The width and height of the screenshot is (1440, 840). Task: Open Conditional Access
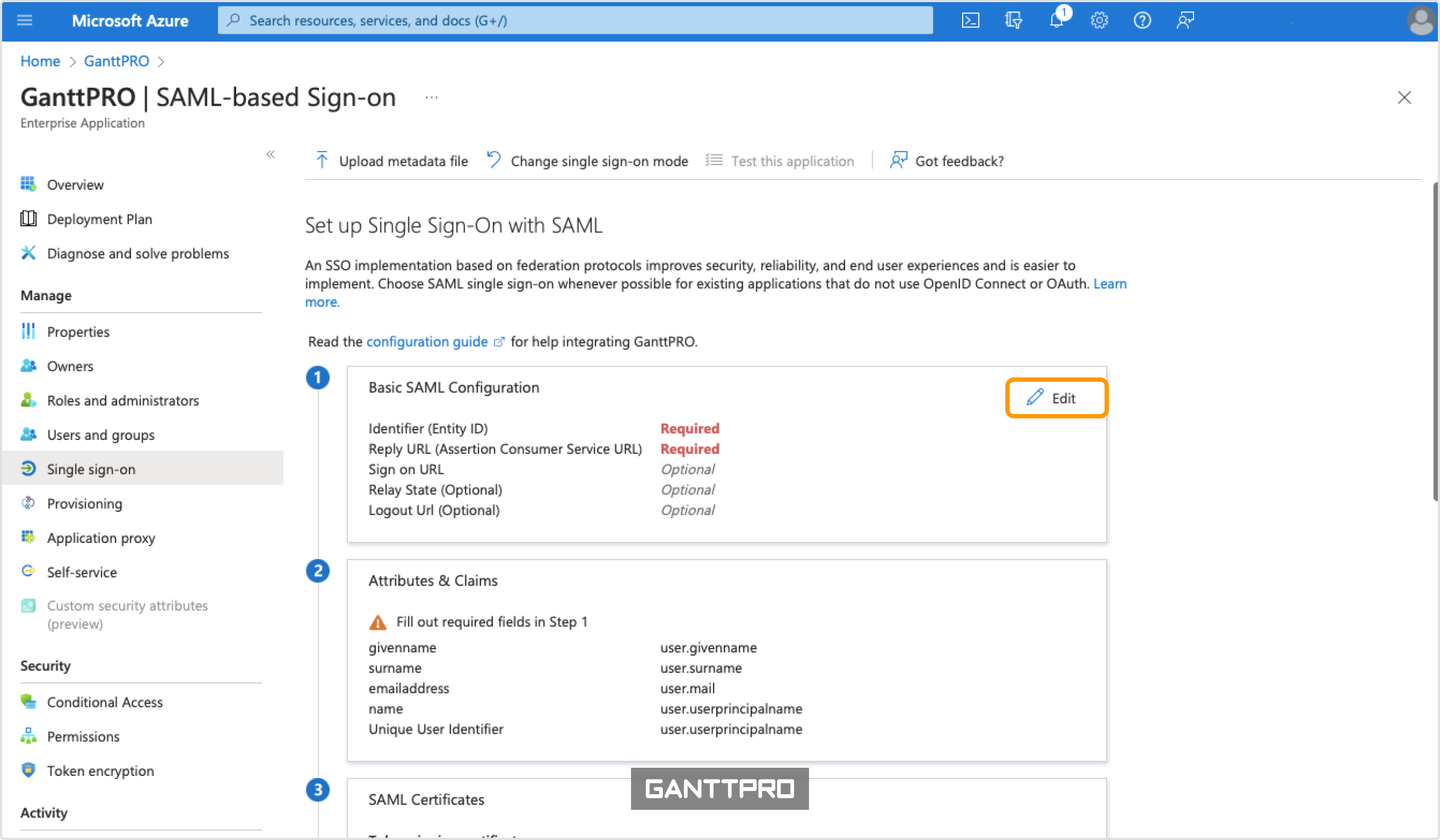105,703
